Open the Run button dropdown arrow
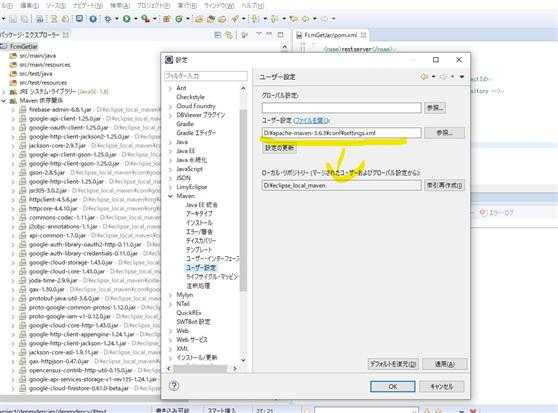 [x=135, y=19]
